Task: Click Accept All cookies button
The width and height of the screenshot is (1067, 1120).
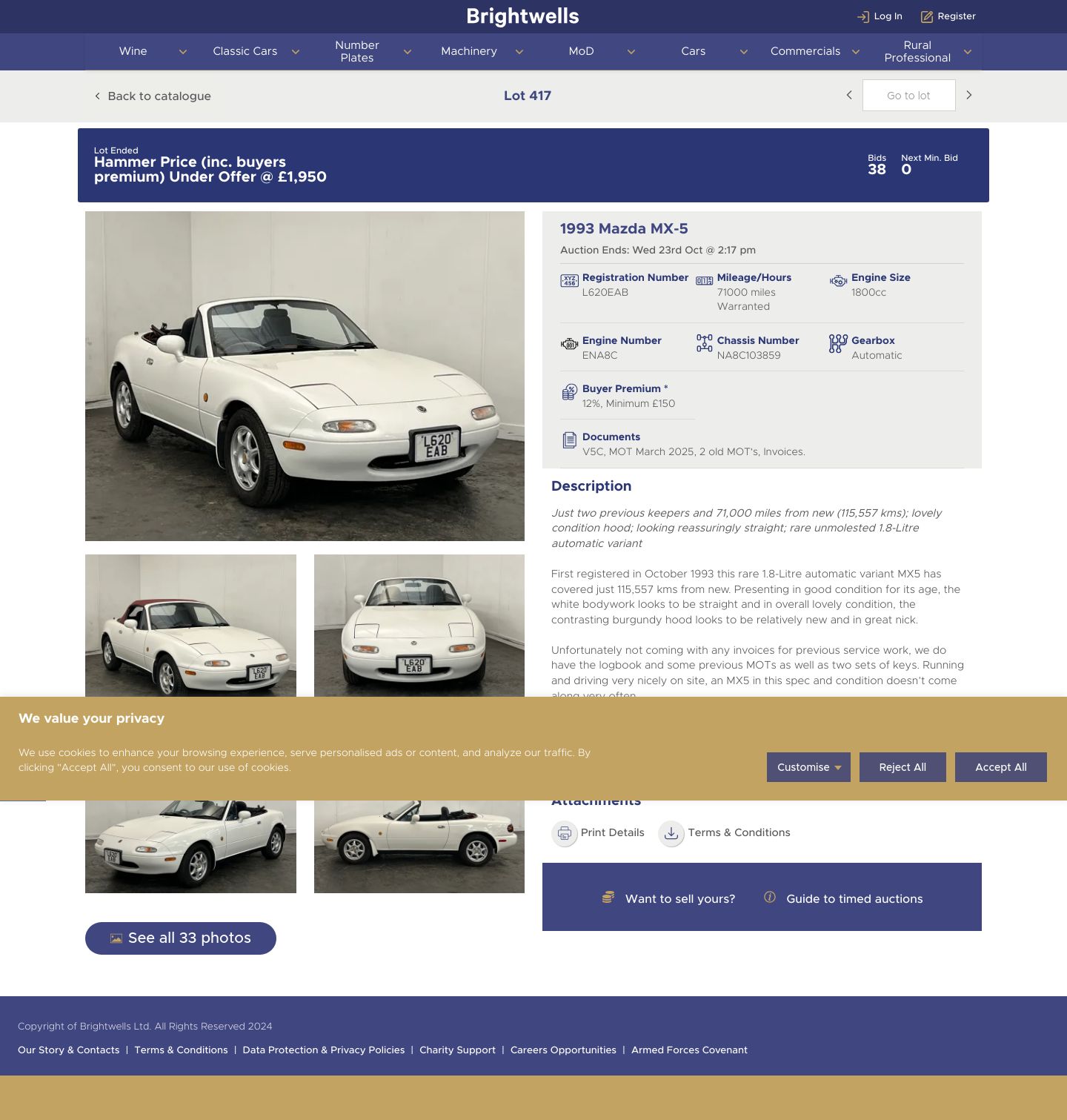Action: click(x=1001, y=767)
